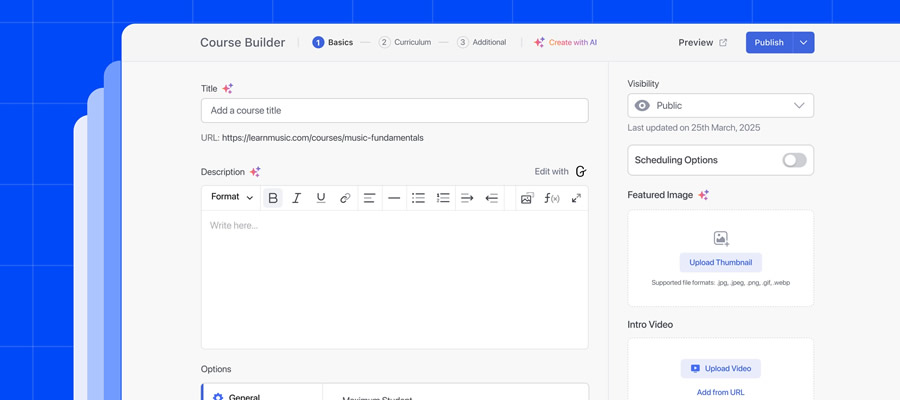Click the Publish button

point(769,42)
